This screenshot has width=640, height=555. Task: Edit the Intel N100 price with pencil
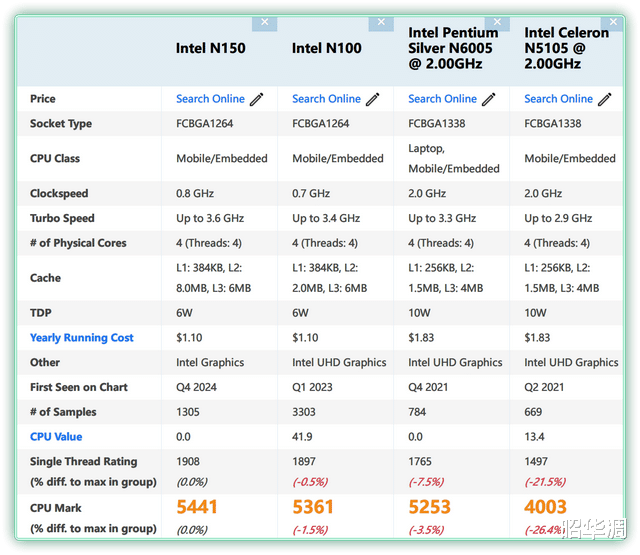tap(373, 99)
